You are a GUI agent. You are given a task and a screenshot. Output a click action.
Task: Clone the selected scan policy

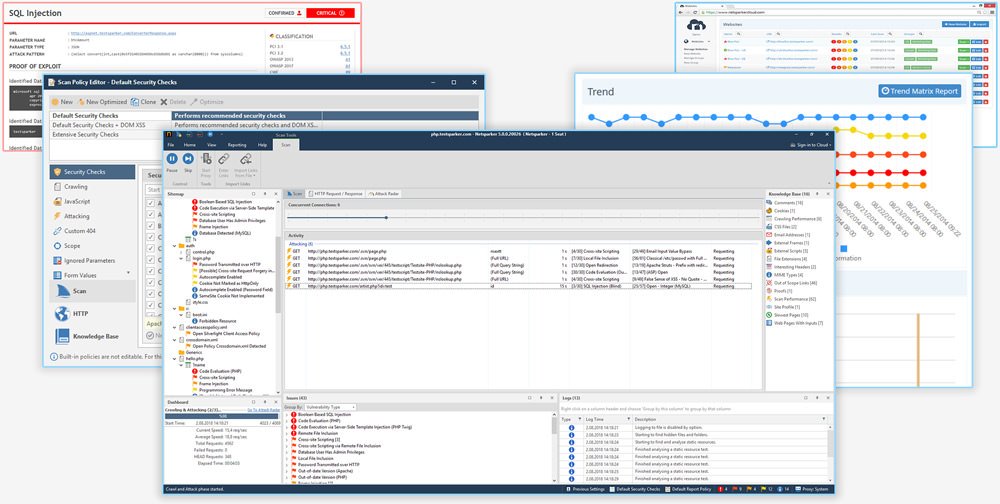pos(143,101)
